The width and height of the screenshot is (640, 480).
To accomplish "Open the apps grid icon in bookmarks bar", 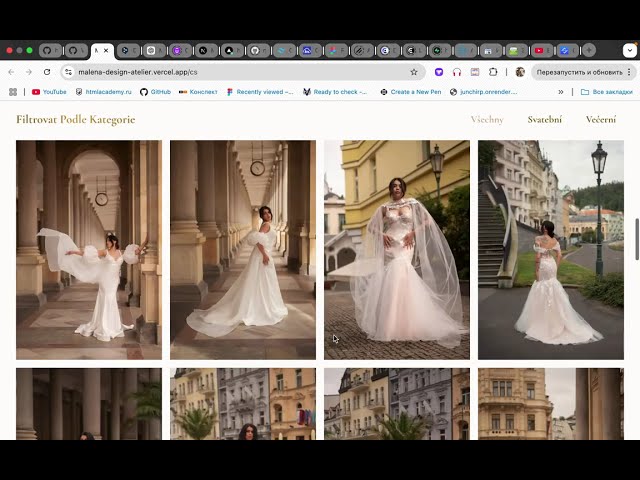I will coord(13,92).
